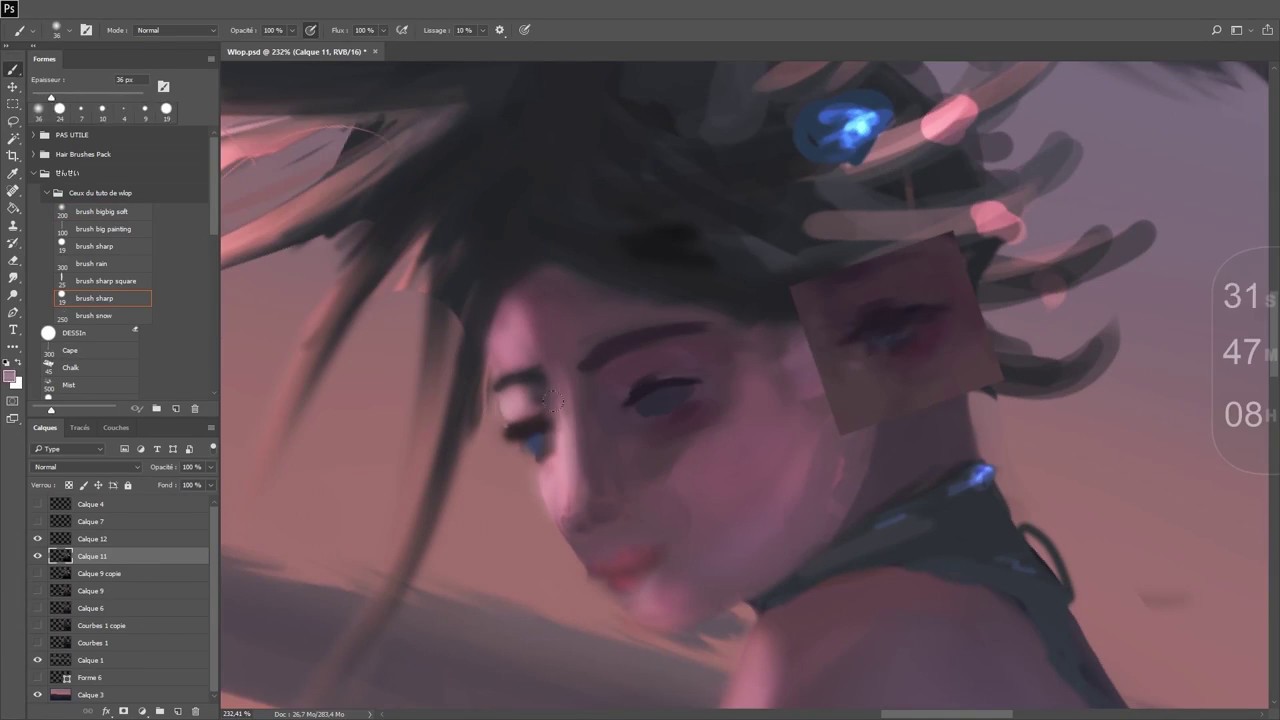Collapse the Ceux du tuto de wlop folder
Image resolution: width=1280 pixels, height=720 pixels.
click(46, 193)
